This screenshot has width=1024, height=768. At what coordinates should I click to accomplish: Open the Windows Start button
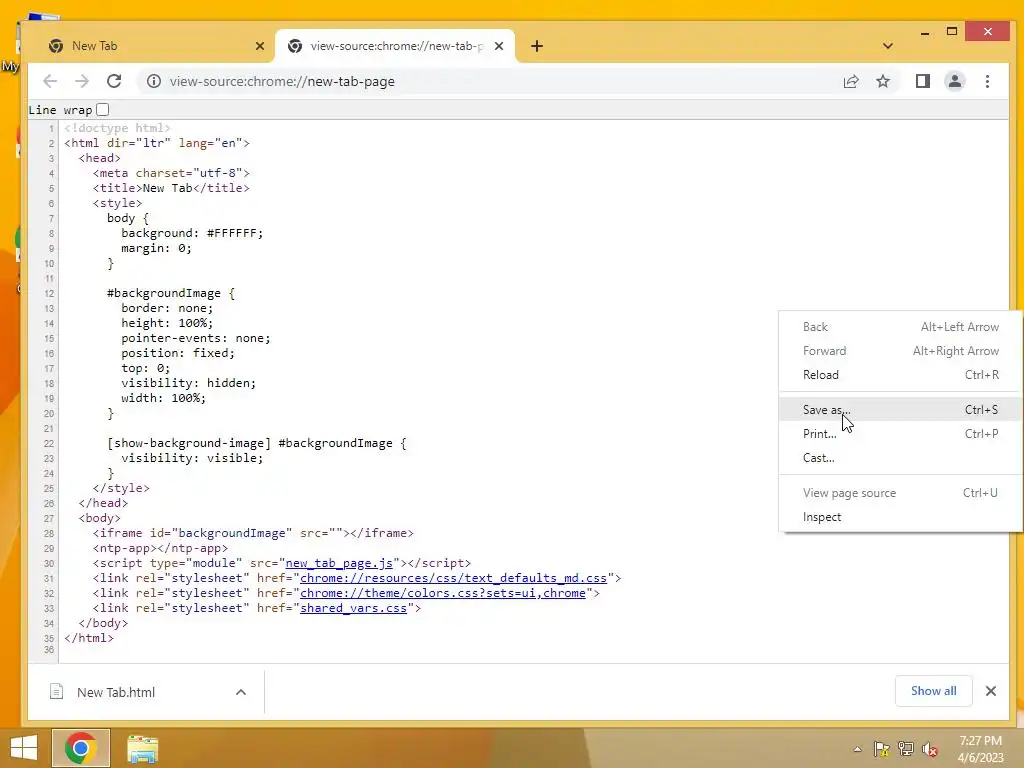click(24, 748)
